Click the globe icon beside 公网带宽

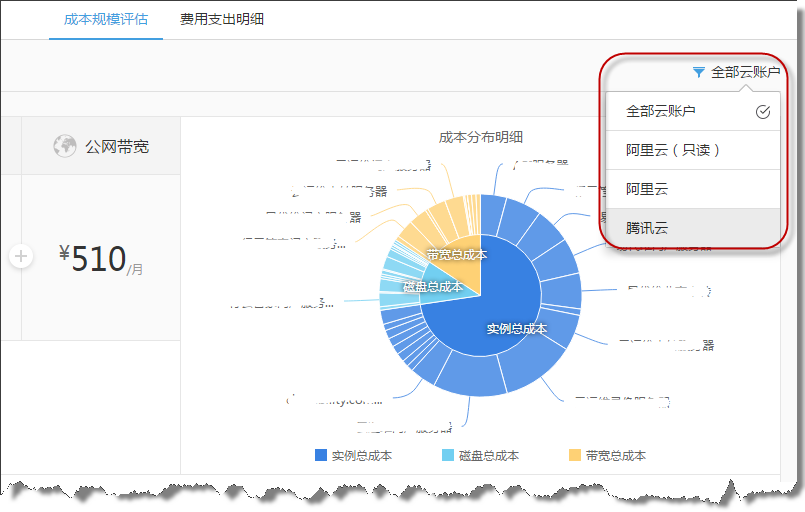coord(65,146)
